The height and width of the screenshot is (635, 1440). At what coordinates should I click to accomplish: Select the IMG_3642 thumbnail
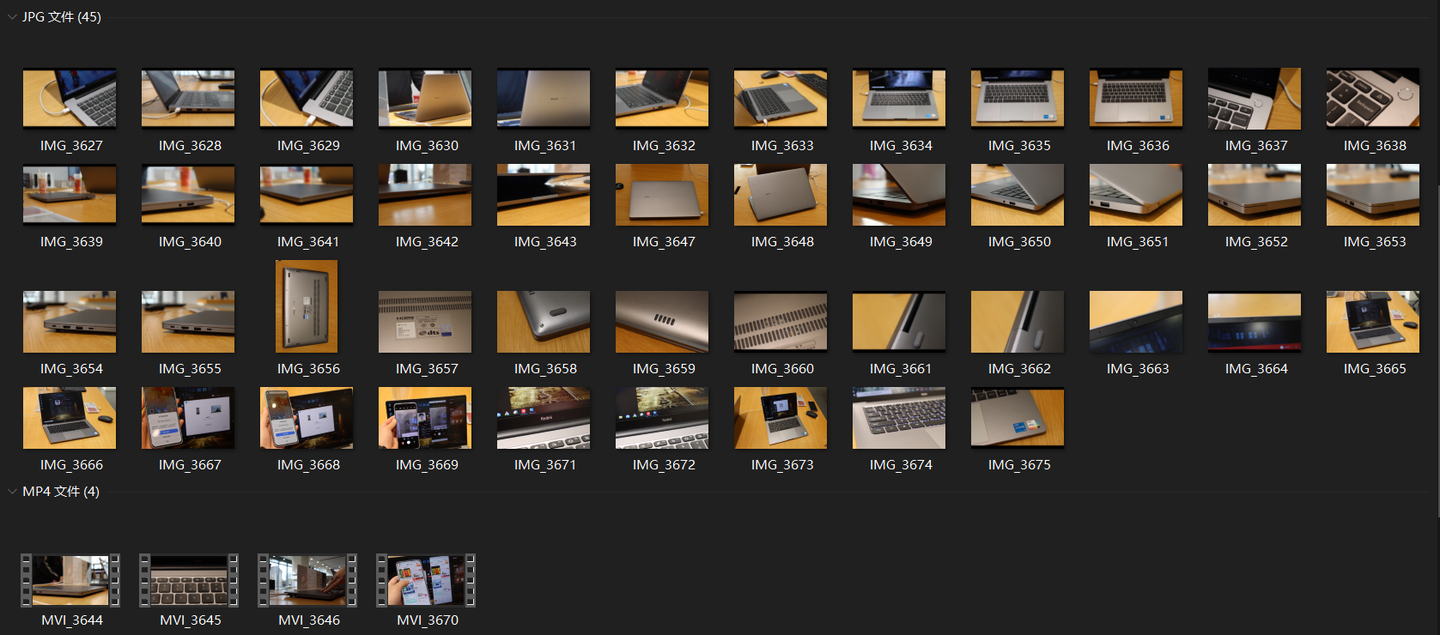point(425,194)
